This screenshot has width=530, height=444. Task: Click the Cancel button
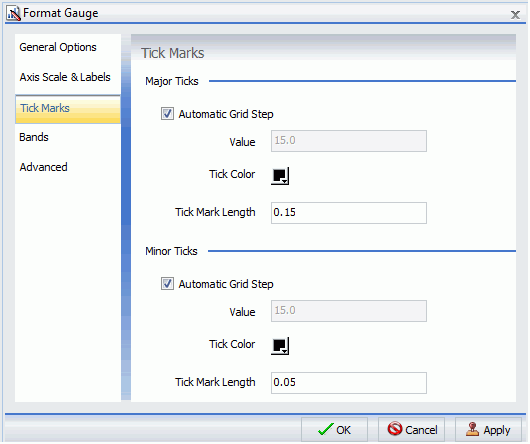pos(411,430)
